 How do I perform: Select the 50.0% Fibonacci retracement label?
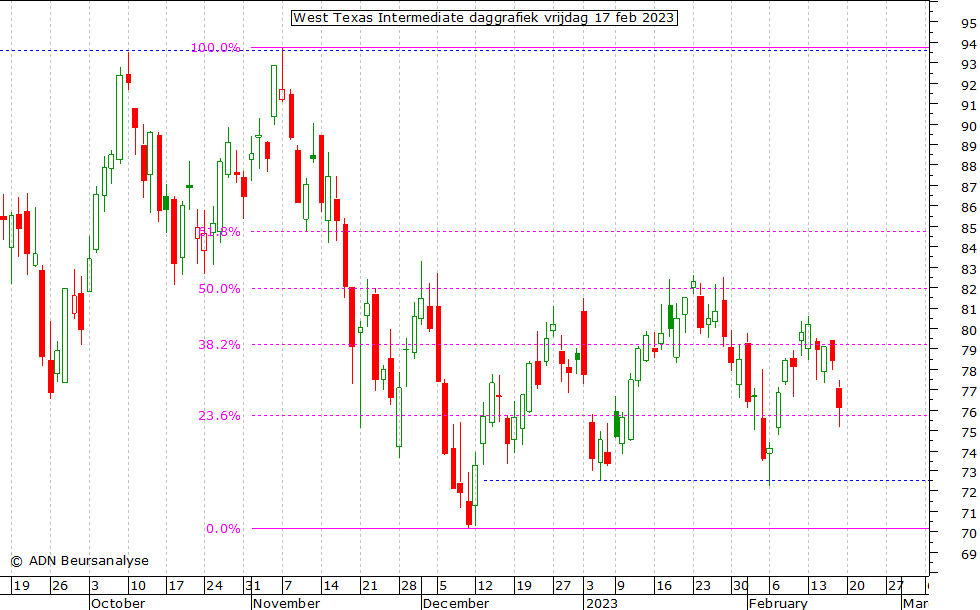[x=219, y=289]
